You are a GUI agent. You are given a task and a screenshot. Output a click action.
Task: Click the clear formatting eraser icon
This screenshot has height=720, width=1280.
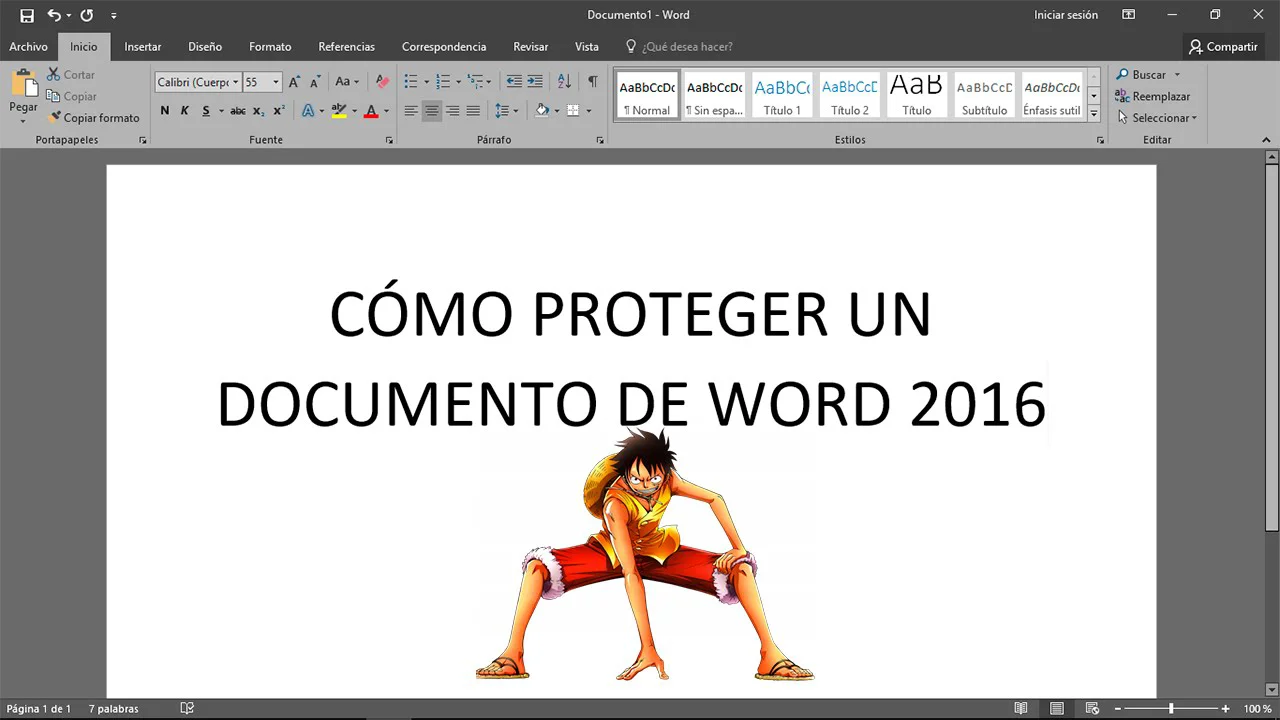(x=382, y=82)
